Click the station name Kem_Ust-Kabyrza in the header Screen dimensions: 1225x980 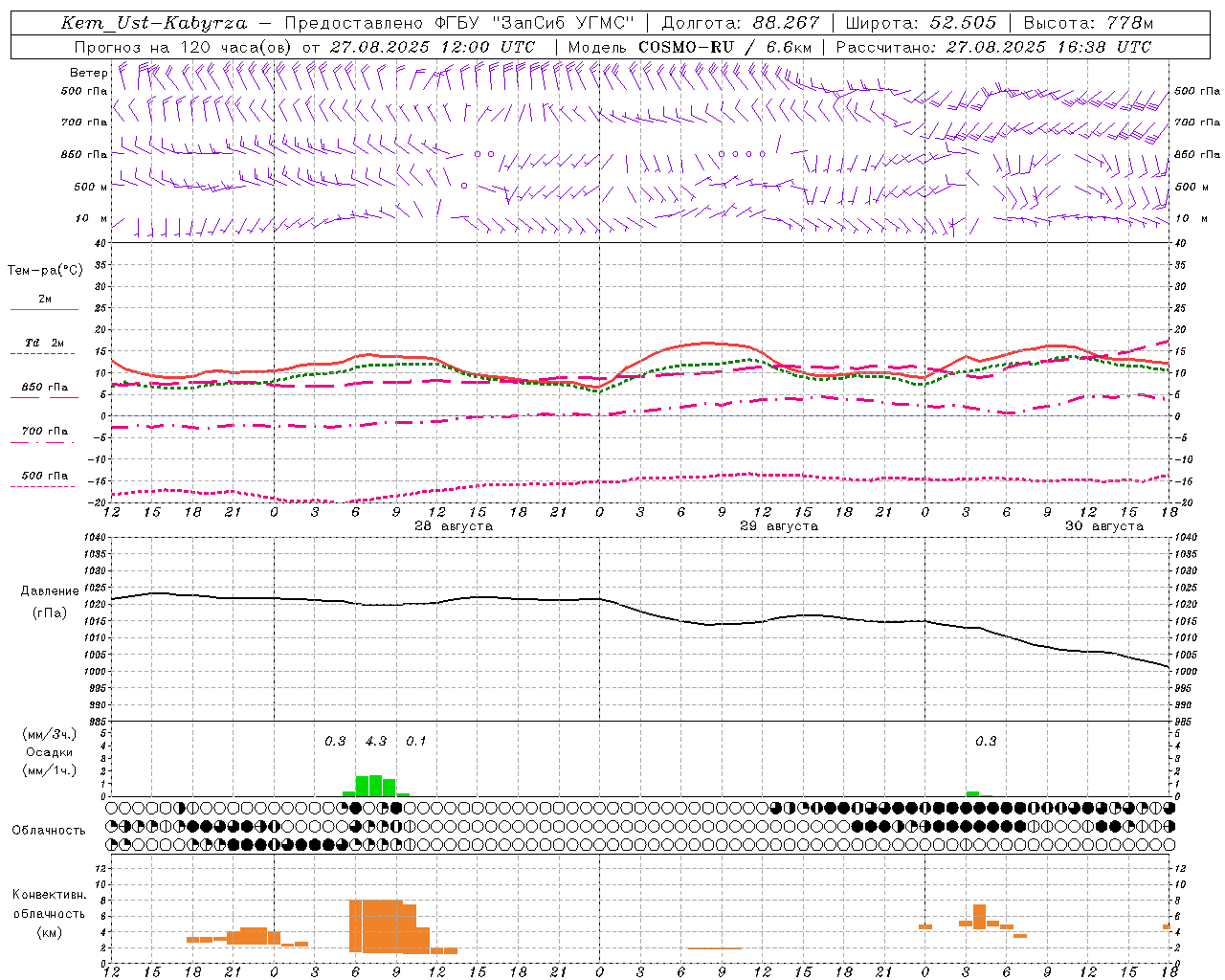[x=154, y=23]
